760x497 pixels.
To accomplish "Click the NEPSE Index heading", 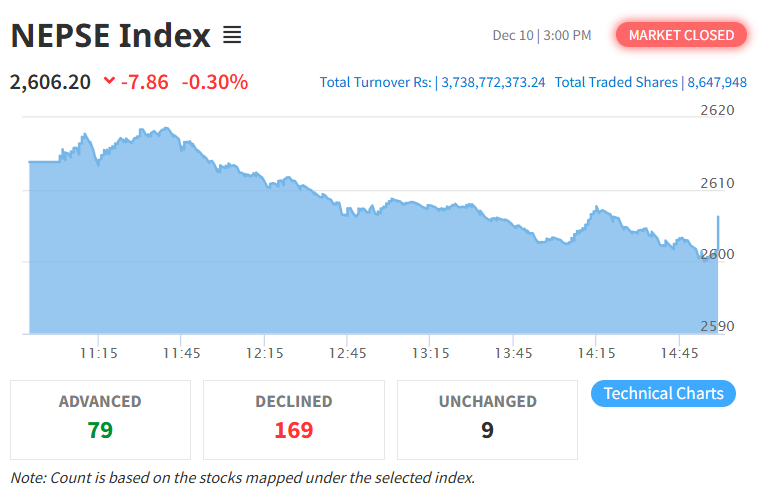I will [x=110, y=36].
